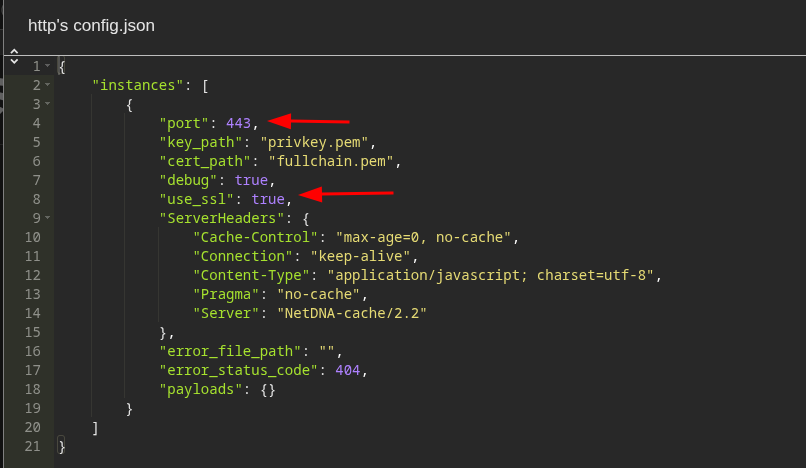
Task: Collapse the ServerHeaders fold on line 9
Action: 47,218
